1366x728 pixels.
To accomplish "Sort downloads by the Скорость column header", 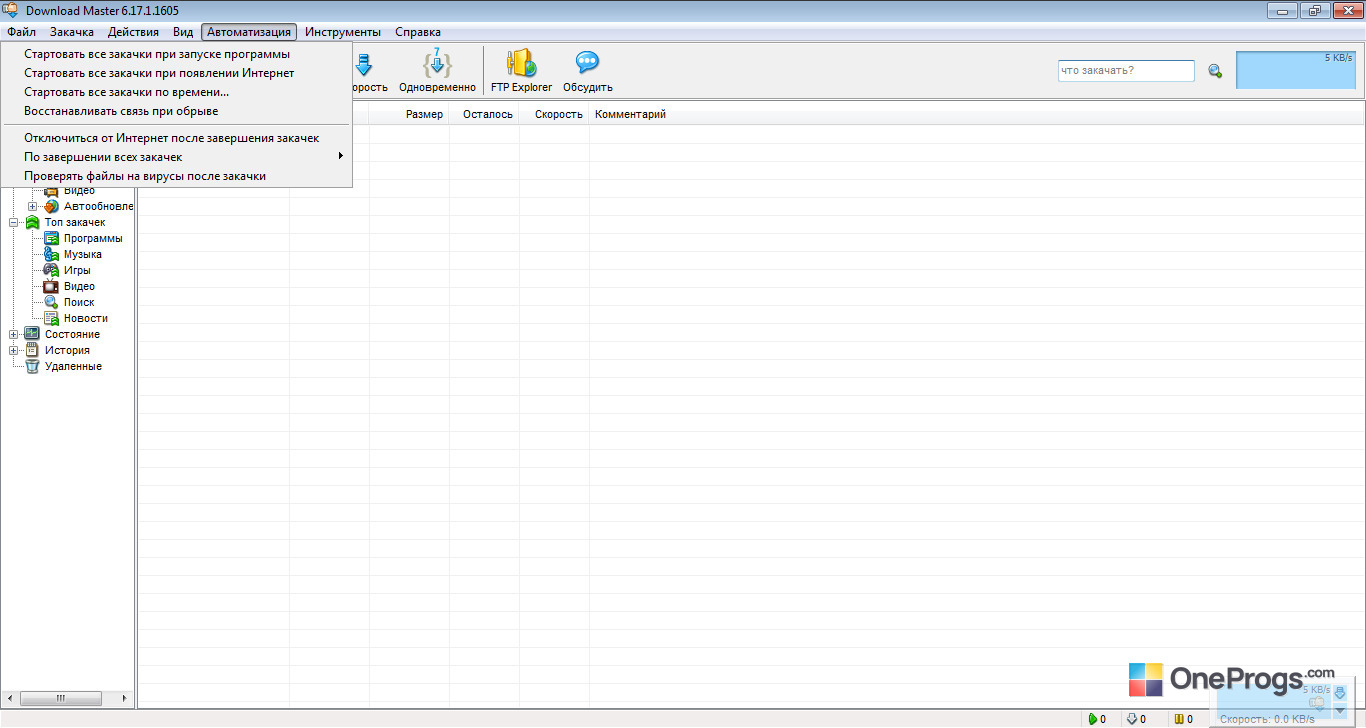I will (x=555, y=114).
